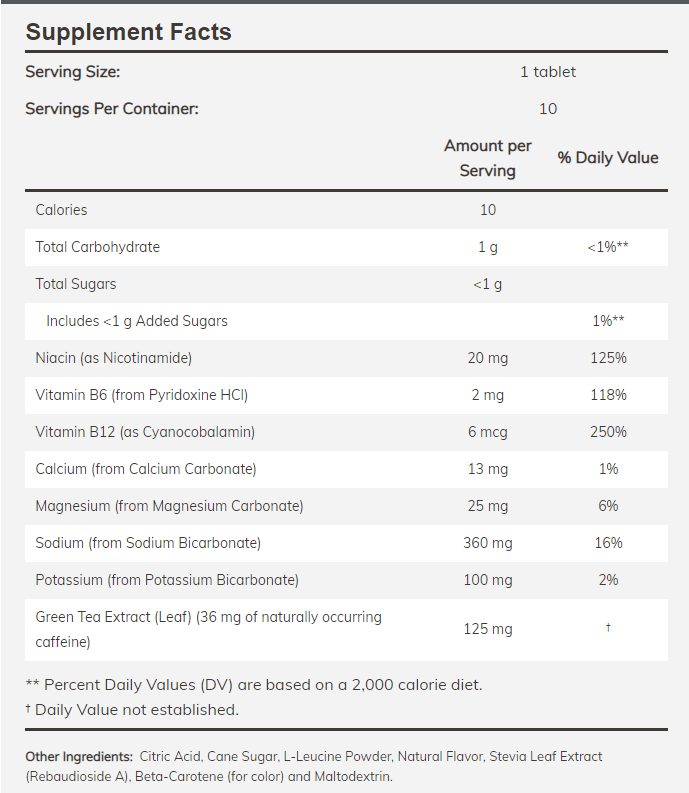
Task: Click the Total Sugars row label
Action: (75, 284)
